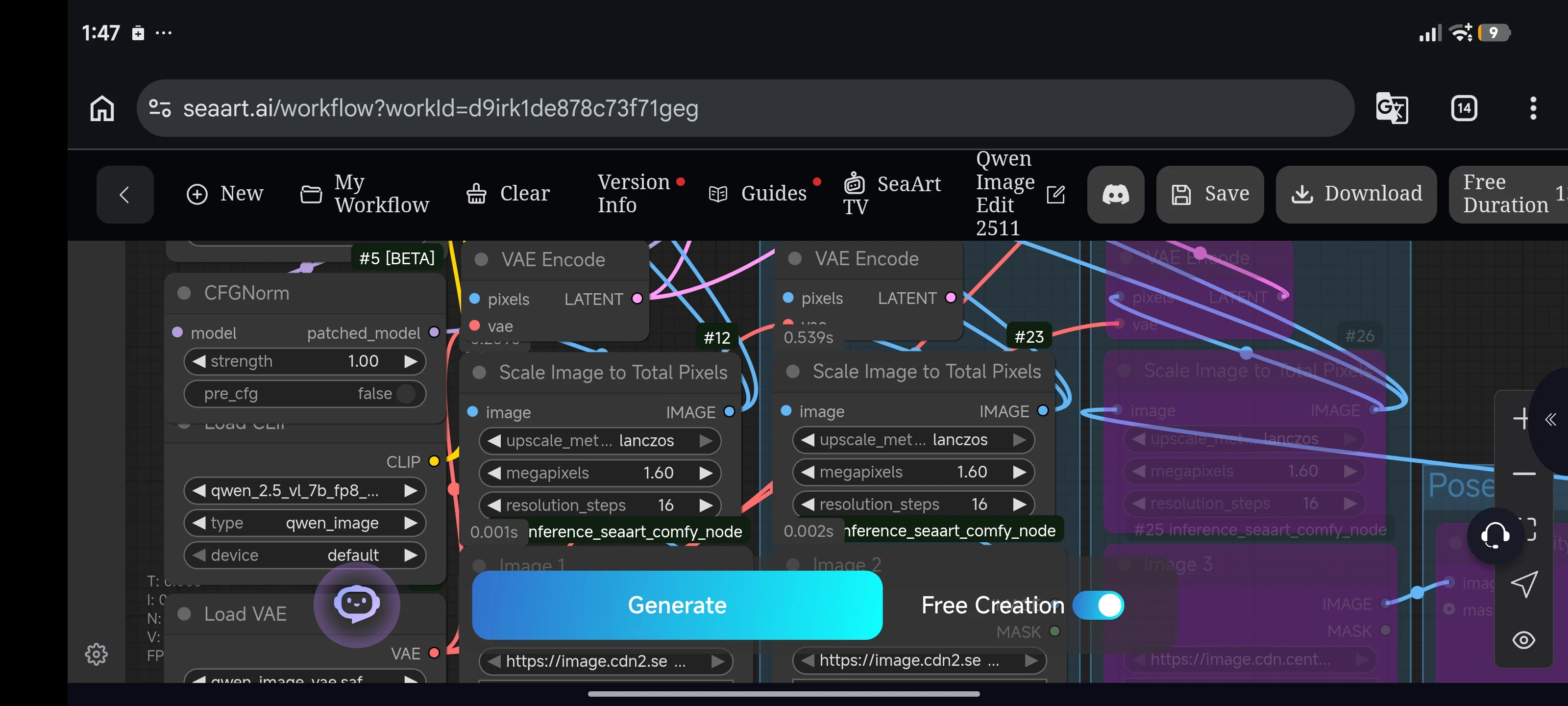The width and height of the screenshot is (1568, 706).
Task: Open the browser three-dot overflow menu
Action: pos(1533,108)
